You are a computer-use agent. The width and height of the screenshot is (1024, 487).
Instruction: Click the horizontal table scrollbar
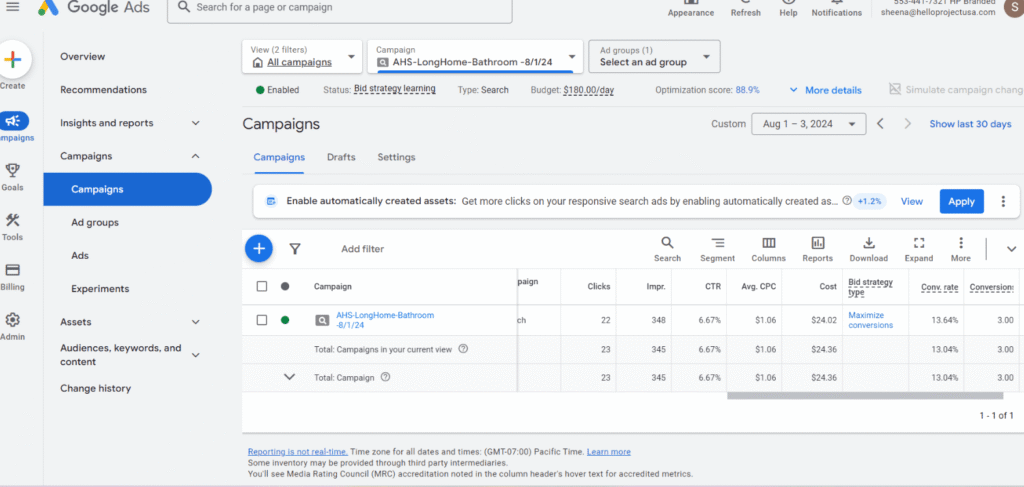click(865, 396)
